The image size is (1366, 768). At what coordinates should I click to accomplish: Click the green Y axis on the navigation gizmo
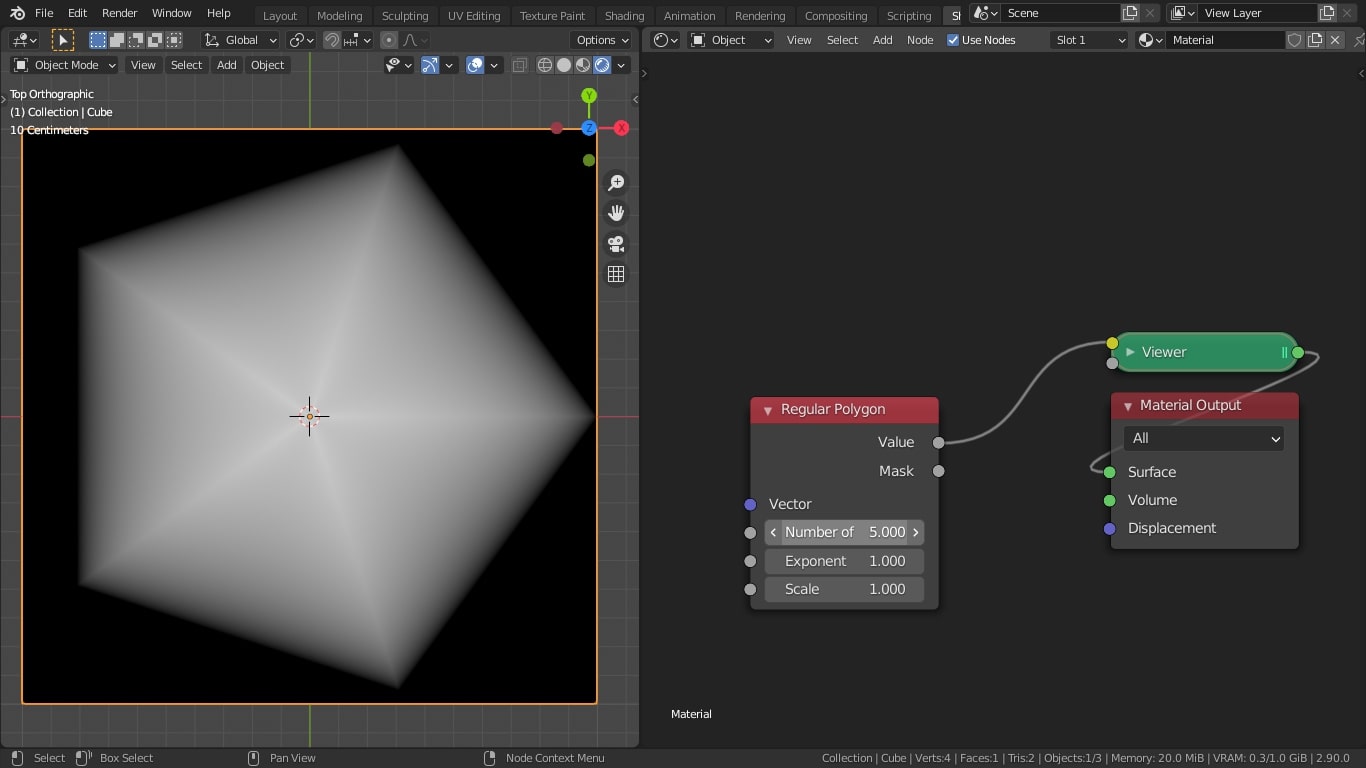click(588, 95)
